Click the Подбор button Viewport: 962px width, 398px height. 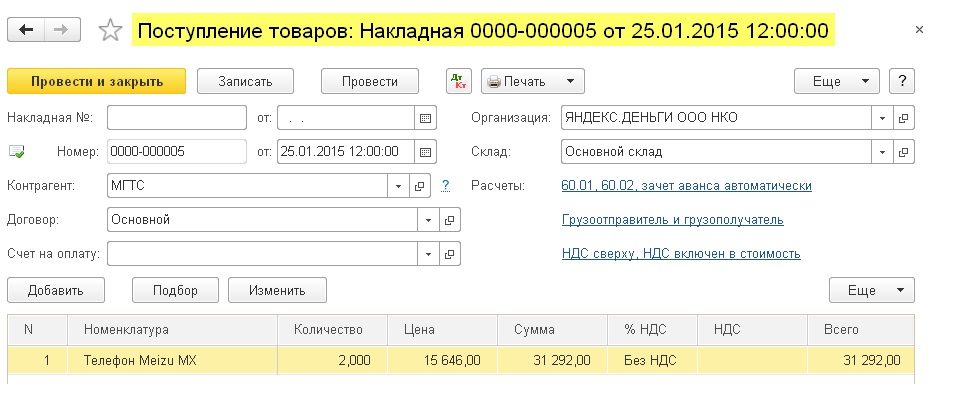[175, 290]
